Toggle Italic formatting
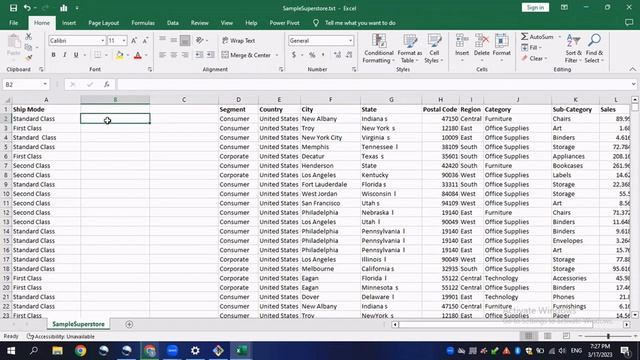Viewport: 640px width, 360px height. (64, 55)
